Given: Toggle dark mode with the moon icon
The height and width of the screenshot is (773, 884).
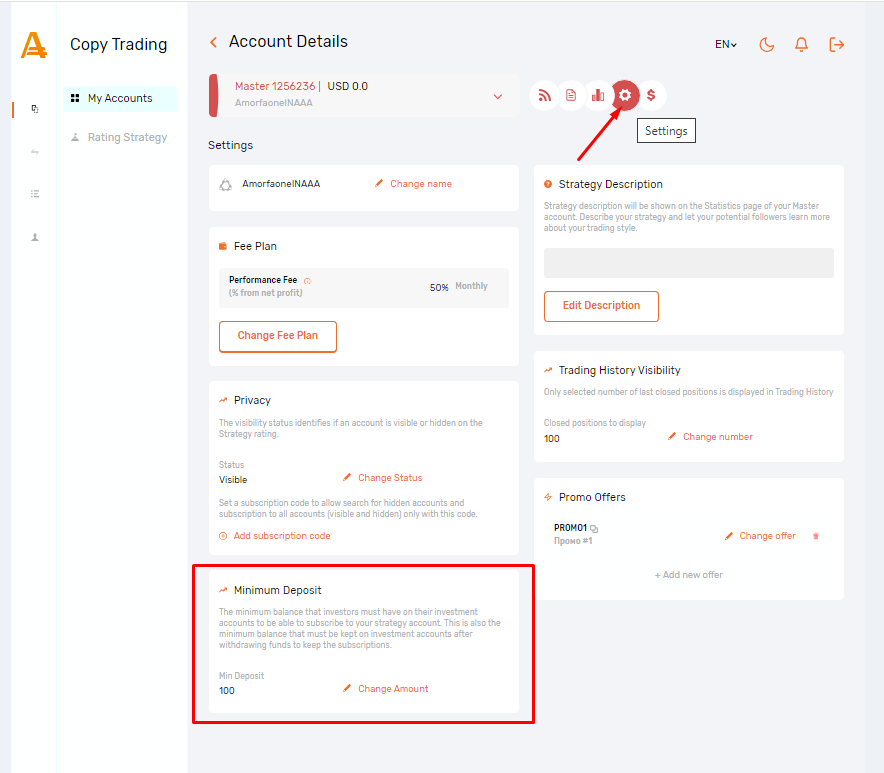Looking at the screenshot, I should point(767,44).
